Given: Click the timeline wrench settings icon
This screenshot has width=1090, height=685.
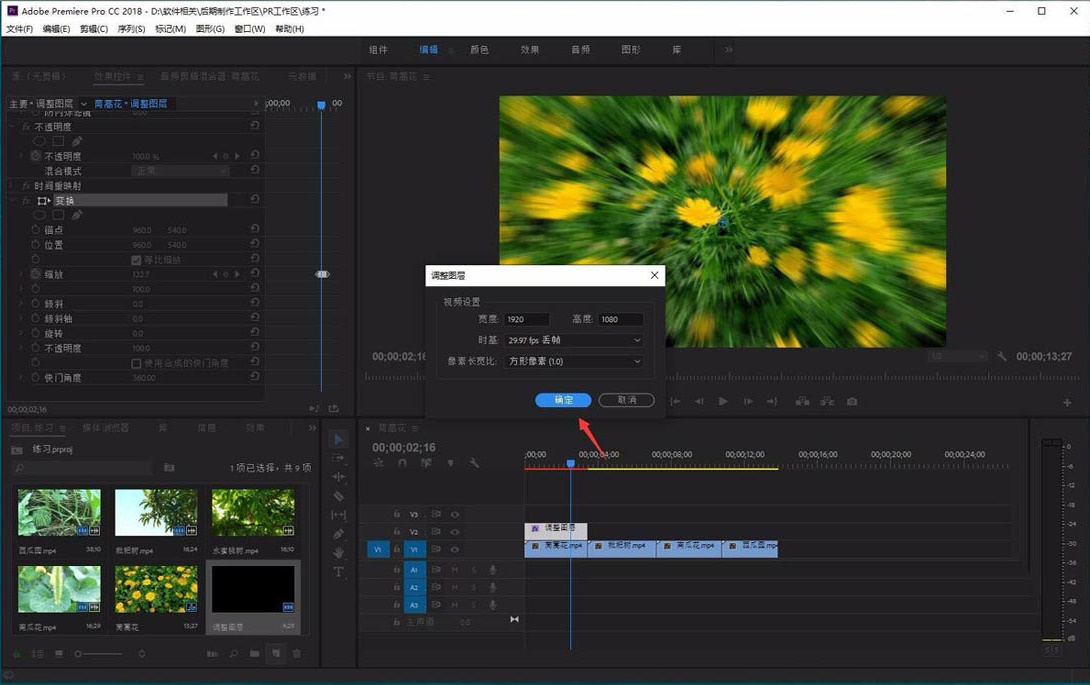Looking at the screenshot, I should pos(474,463).
